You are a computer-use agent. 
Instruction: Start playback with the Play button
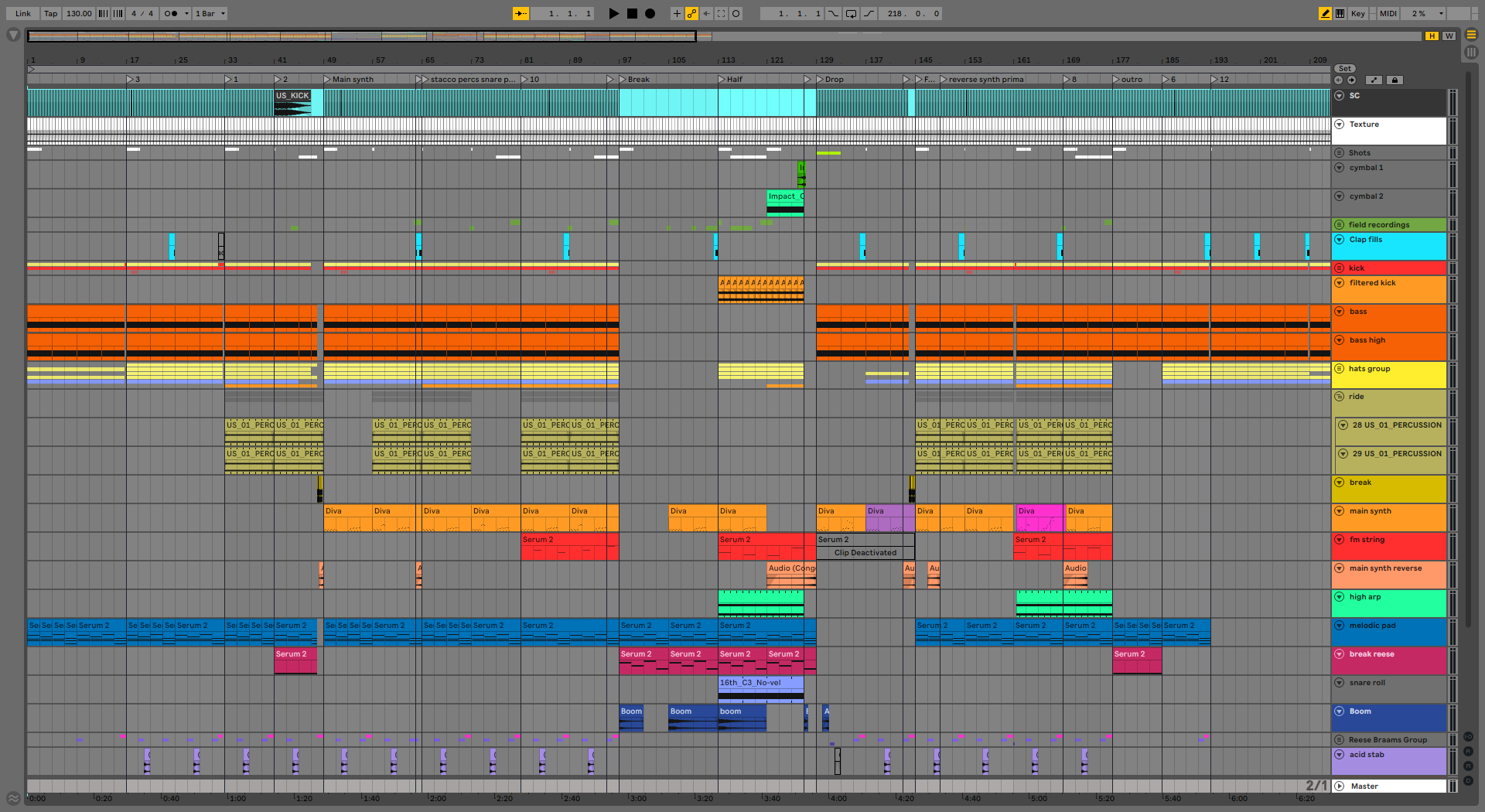[613, 13]
